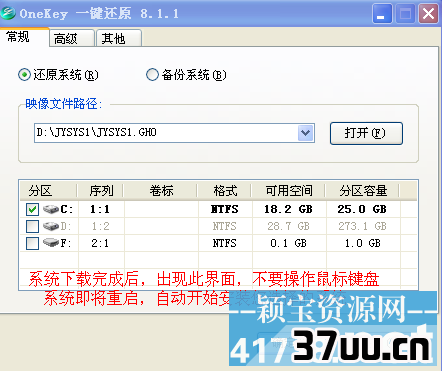Image resolution: width=442 pixels, height=371 pixels.
Task: Click the NTFS format cell in F: row
Action: pyautogui.click(x=225, y=243)
